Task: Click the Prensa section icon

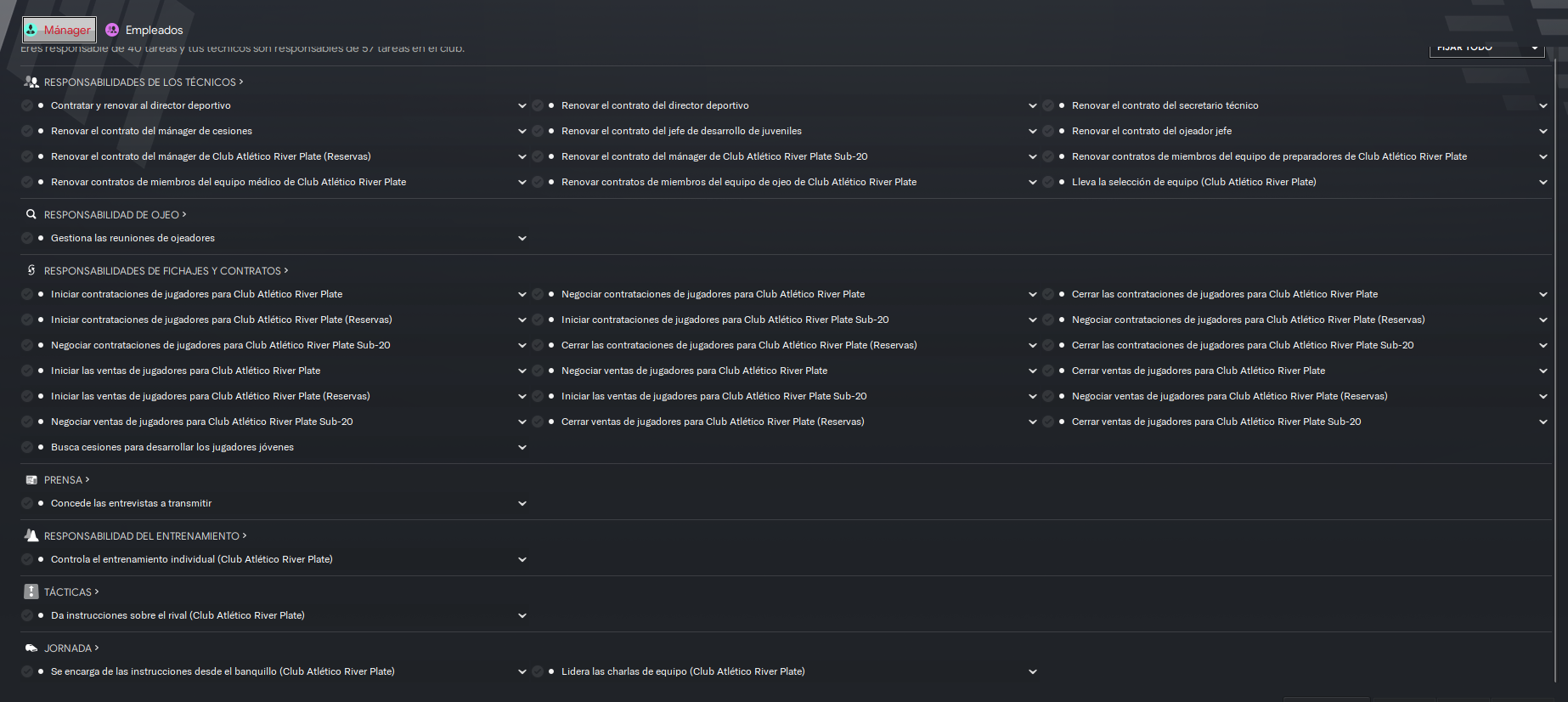Action: 31,480
